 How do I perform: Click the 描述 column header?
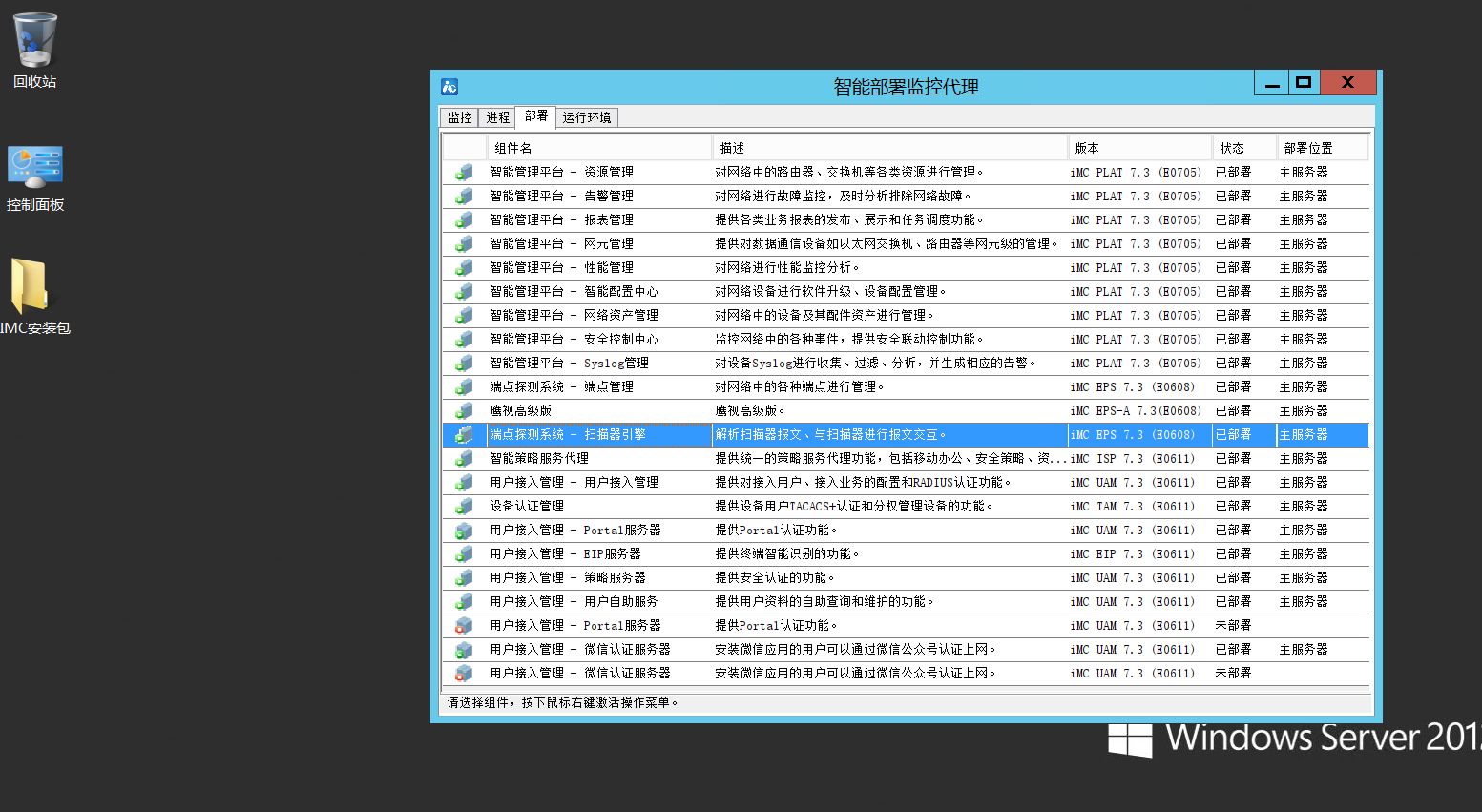click(x=889, y=148)
